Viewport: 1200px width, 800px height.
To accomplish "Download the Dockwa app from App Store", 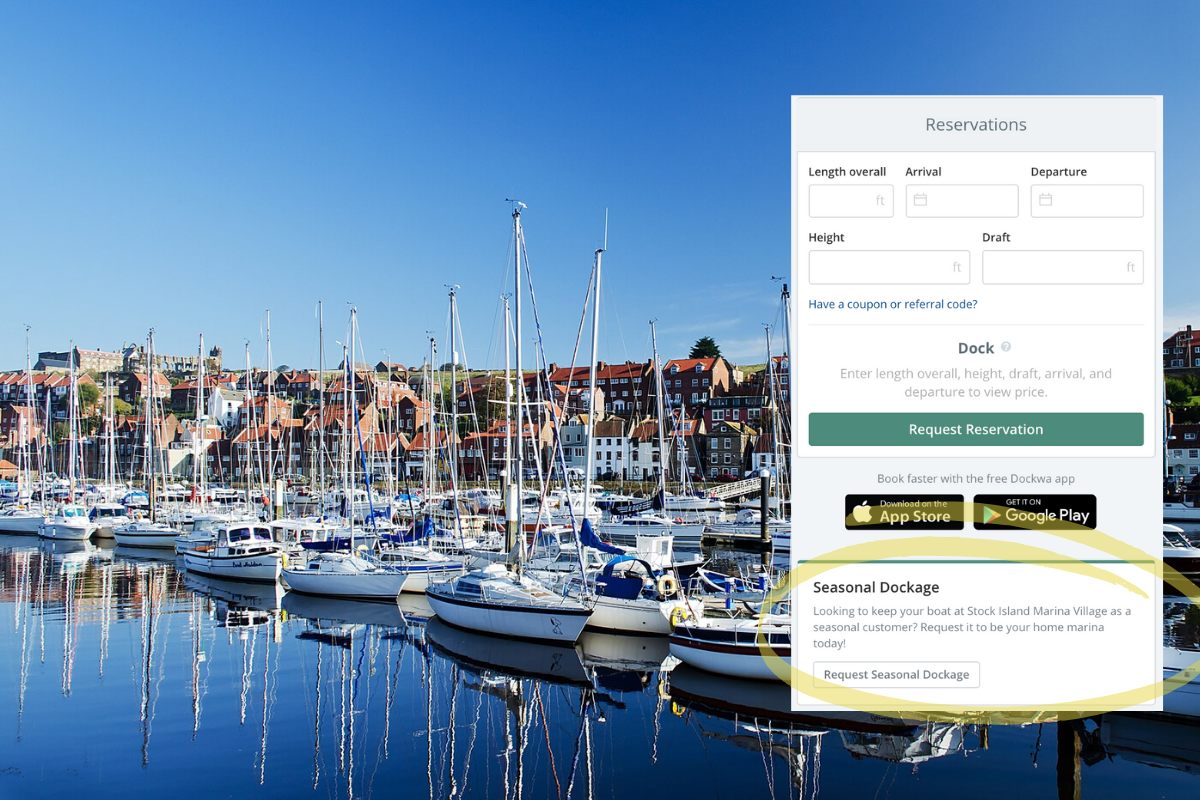I will point(904,512).
